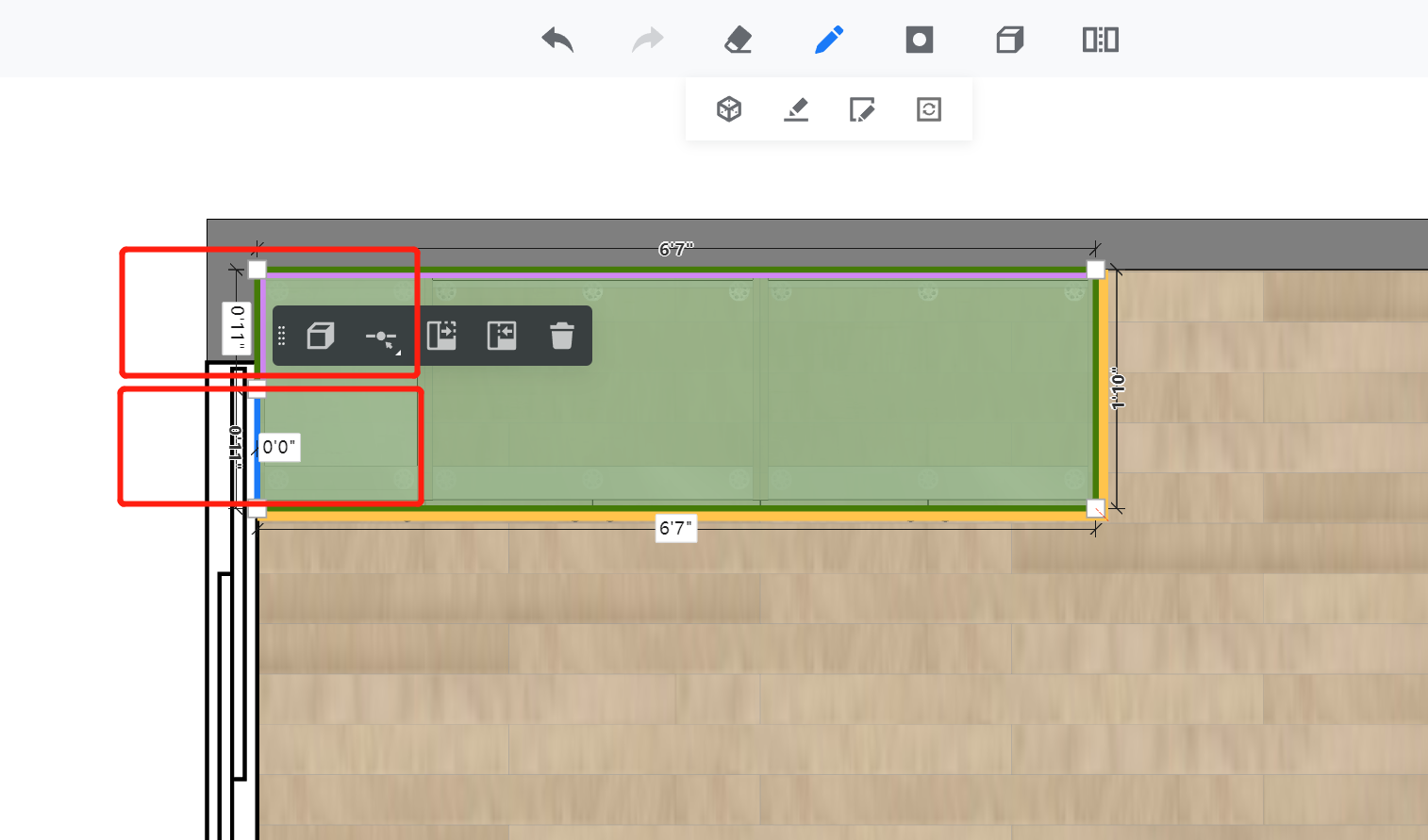
Task: Click the 1'10" dimension label on the right edge
Action: [1119, 388]
